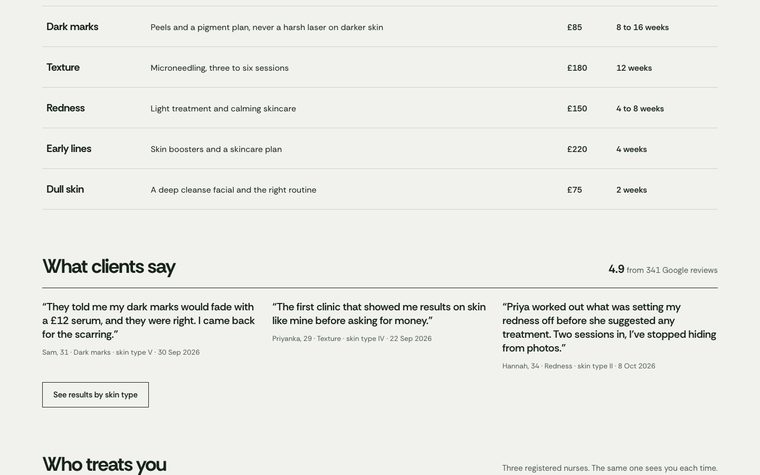Click Priyanka's testimonial about results first

[379, 314]
